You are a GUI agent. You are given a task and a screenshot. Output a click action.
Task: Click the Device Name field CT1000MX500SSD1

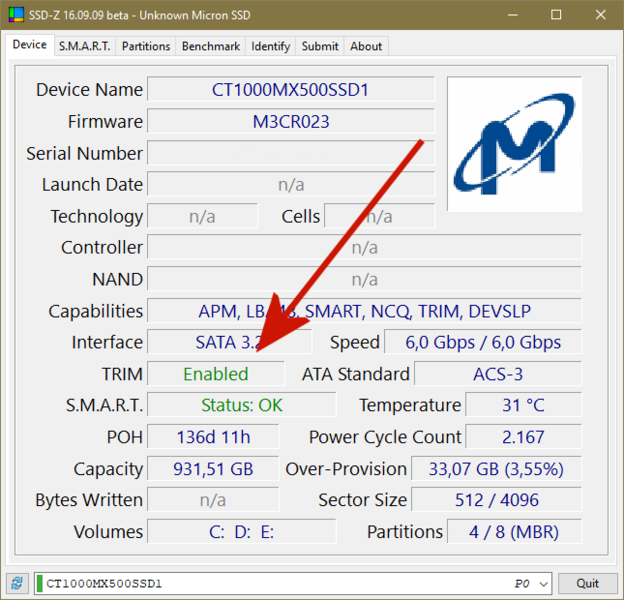(x=290, y=90)
